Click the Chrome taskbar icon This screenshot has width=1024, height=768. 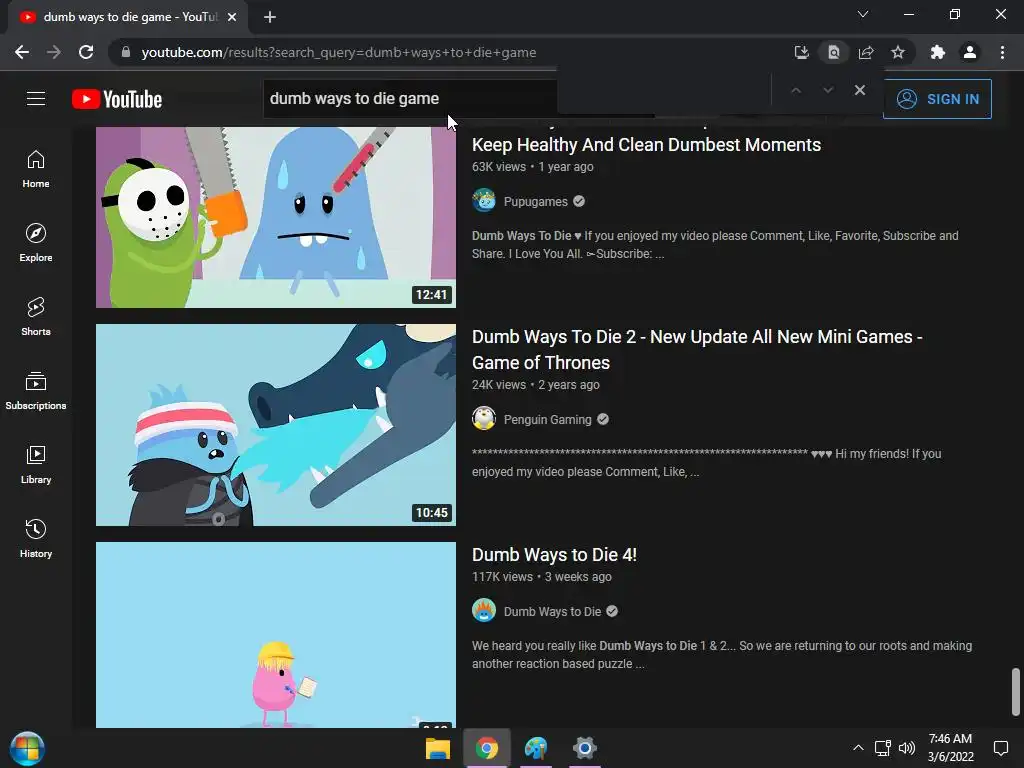click(x=487, y=748)
